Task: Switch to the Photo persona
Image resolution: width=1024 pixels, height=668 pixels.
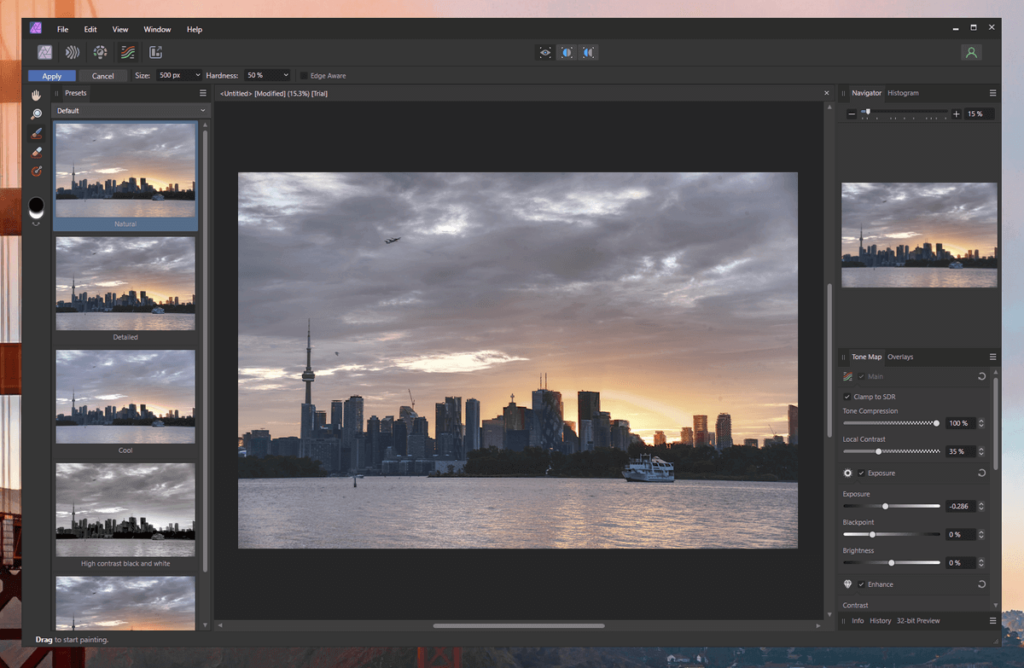Action: click(x=44, y=52)
